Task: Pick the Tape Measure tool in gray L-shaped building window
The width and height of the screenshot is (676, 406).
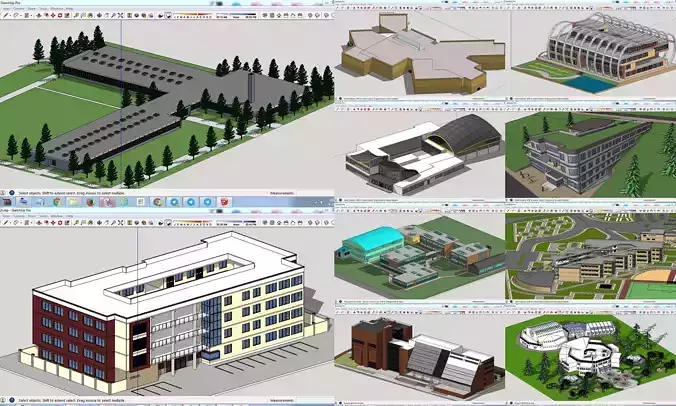Action: point(76,15)
